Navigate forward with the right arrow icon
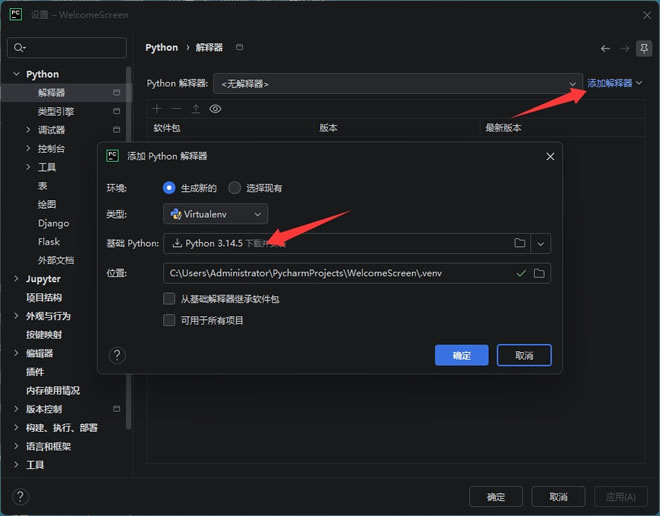Screen dimensions: 660x516 (x=625, y=48)
